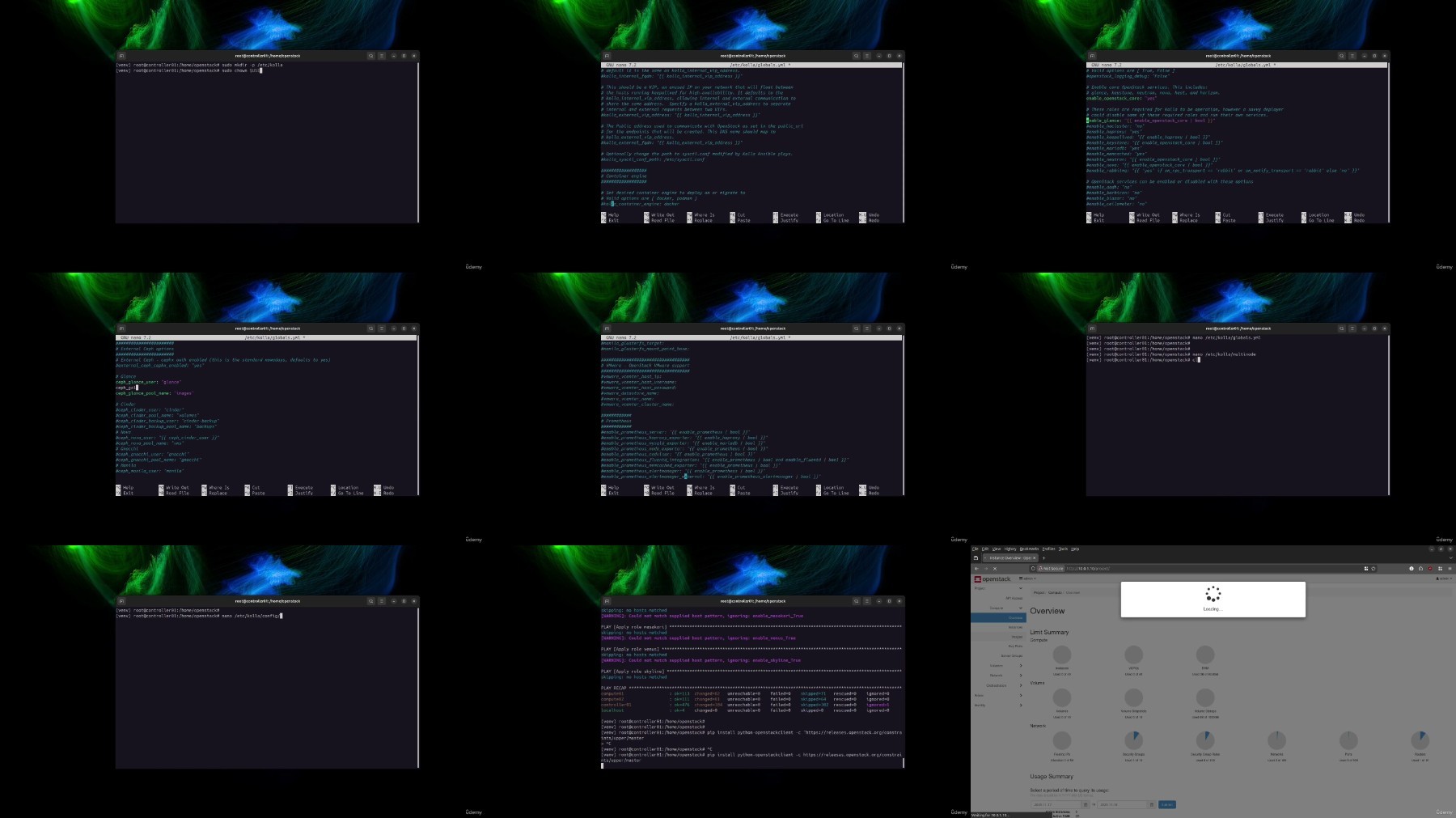The height and width of the screenshot is (818, 1456).
Task: Open the browser hamburger application menu
Action: coord(1450,569)
